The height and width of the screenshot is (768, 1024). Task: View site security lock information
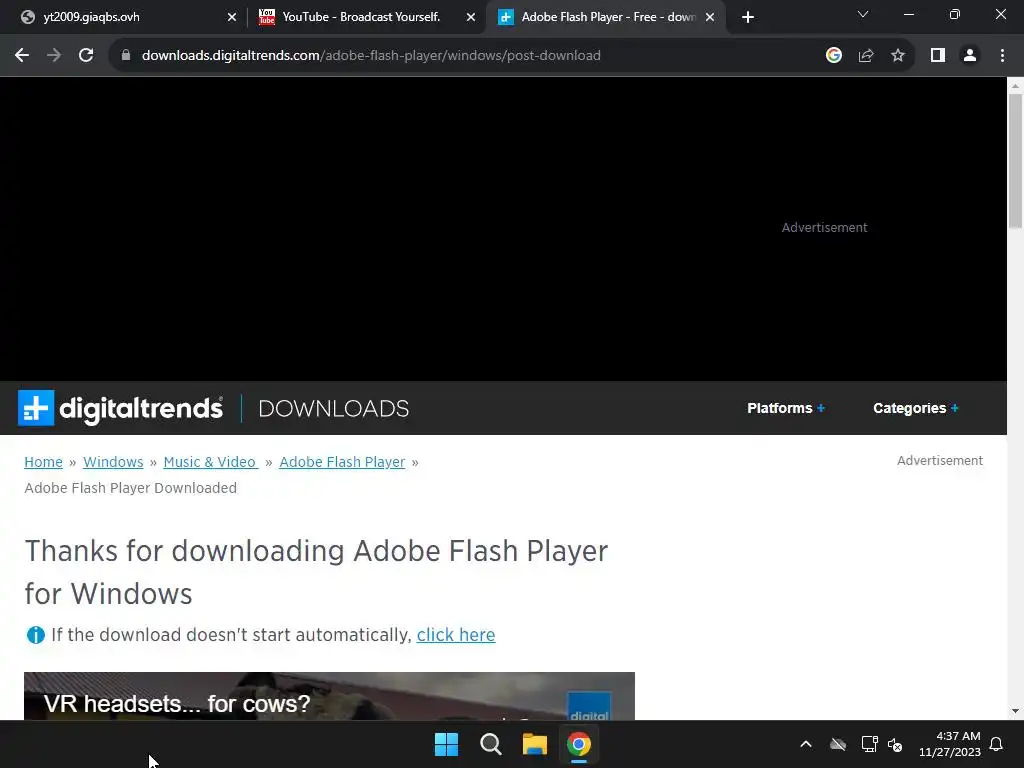coord(126,56)
